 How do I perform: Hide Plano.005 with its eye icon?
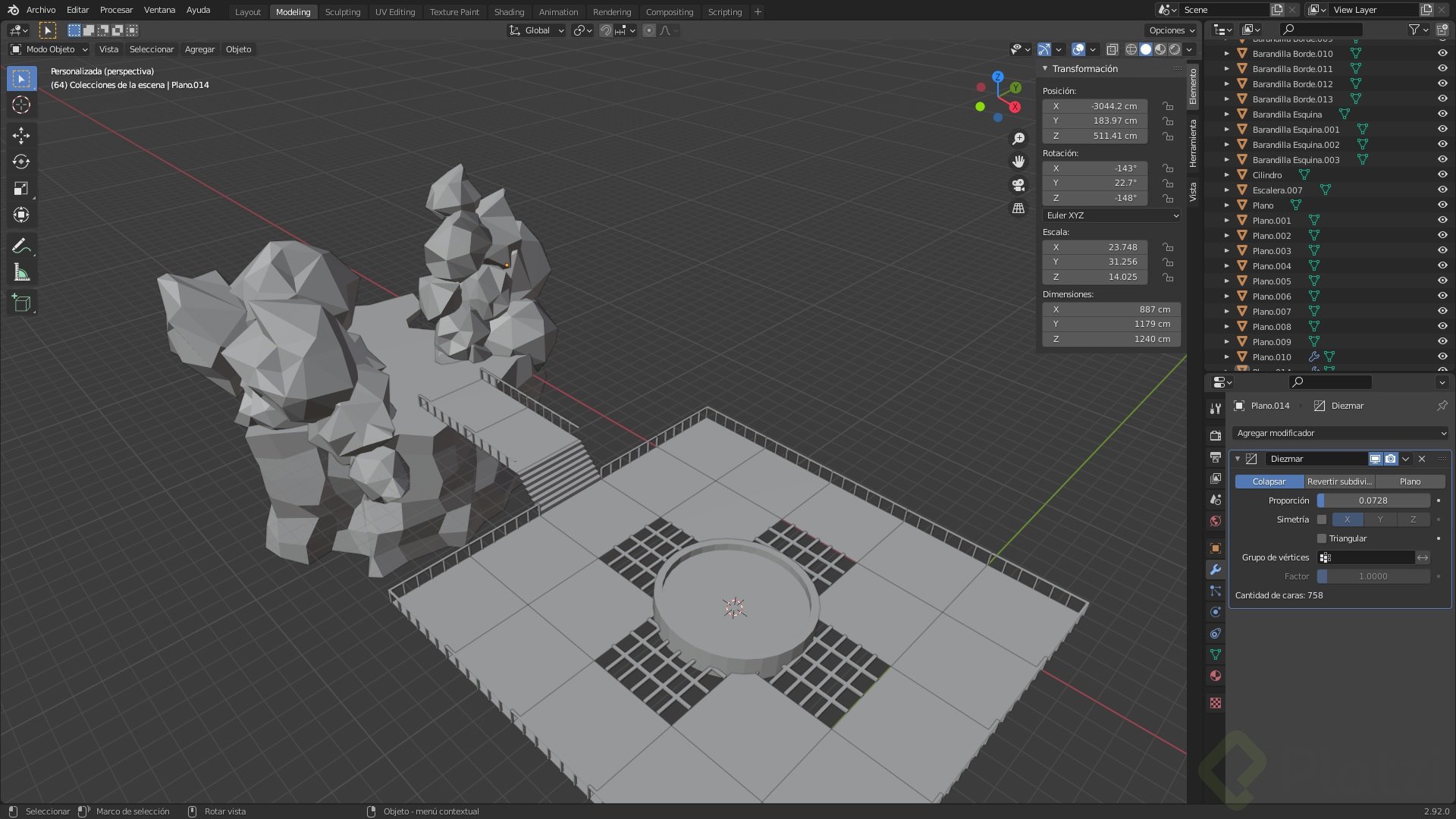1442,281
